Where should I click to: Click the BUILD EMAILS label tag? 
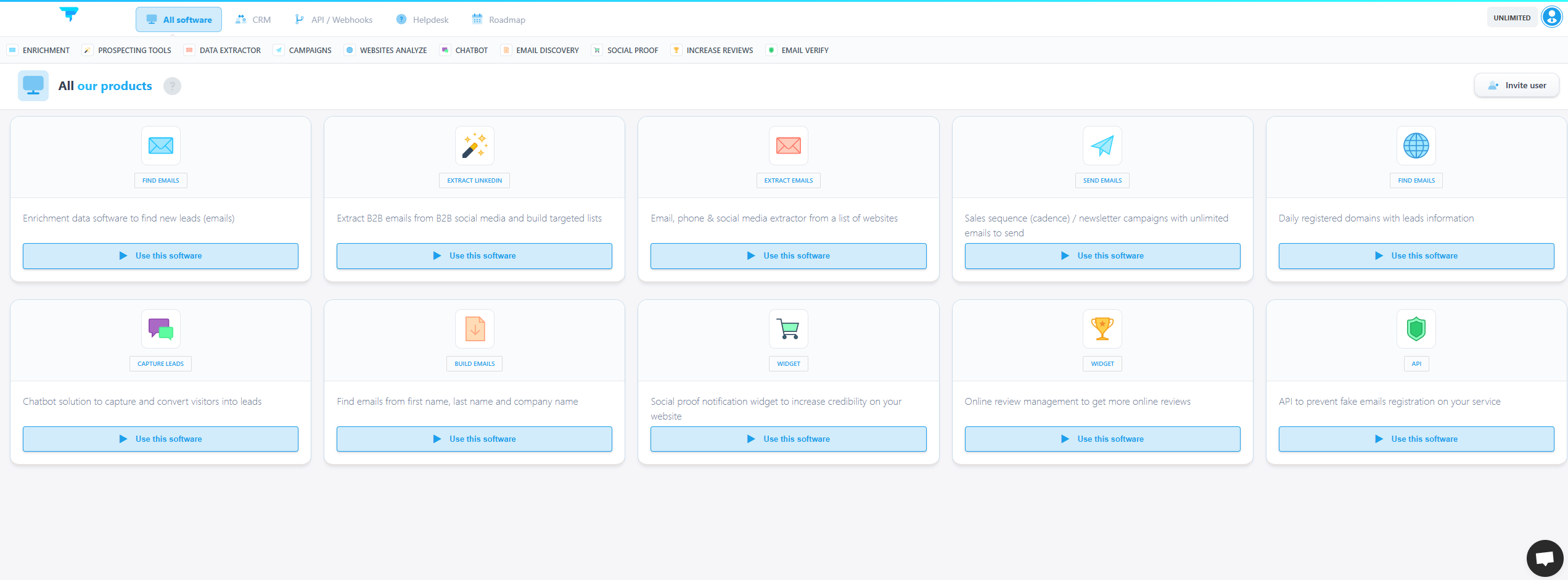point(475,364)
